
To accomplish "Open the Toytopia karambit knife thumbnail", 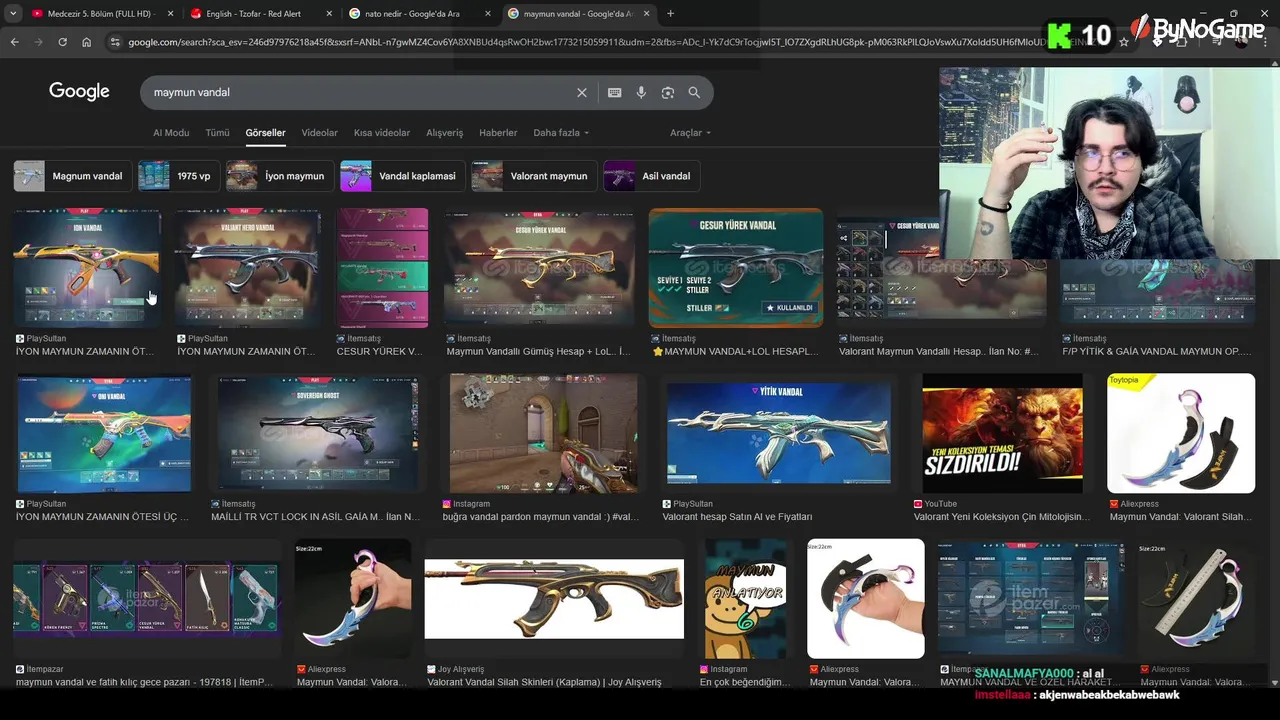I will point(1181,434).
